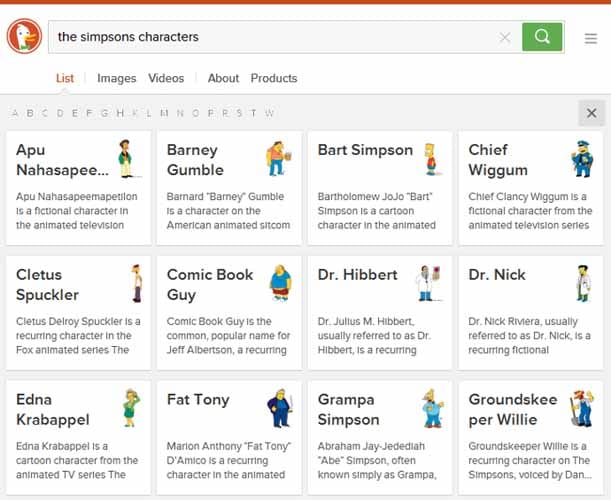Jump to letter A in alphabet filter
The width and height of the screenshot is (611, 500).
tap(15, 113)
